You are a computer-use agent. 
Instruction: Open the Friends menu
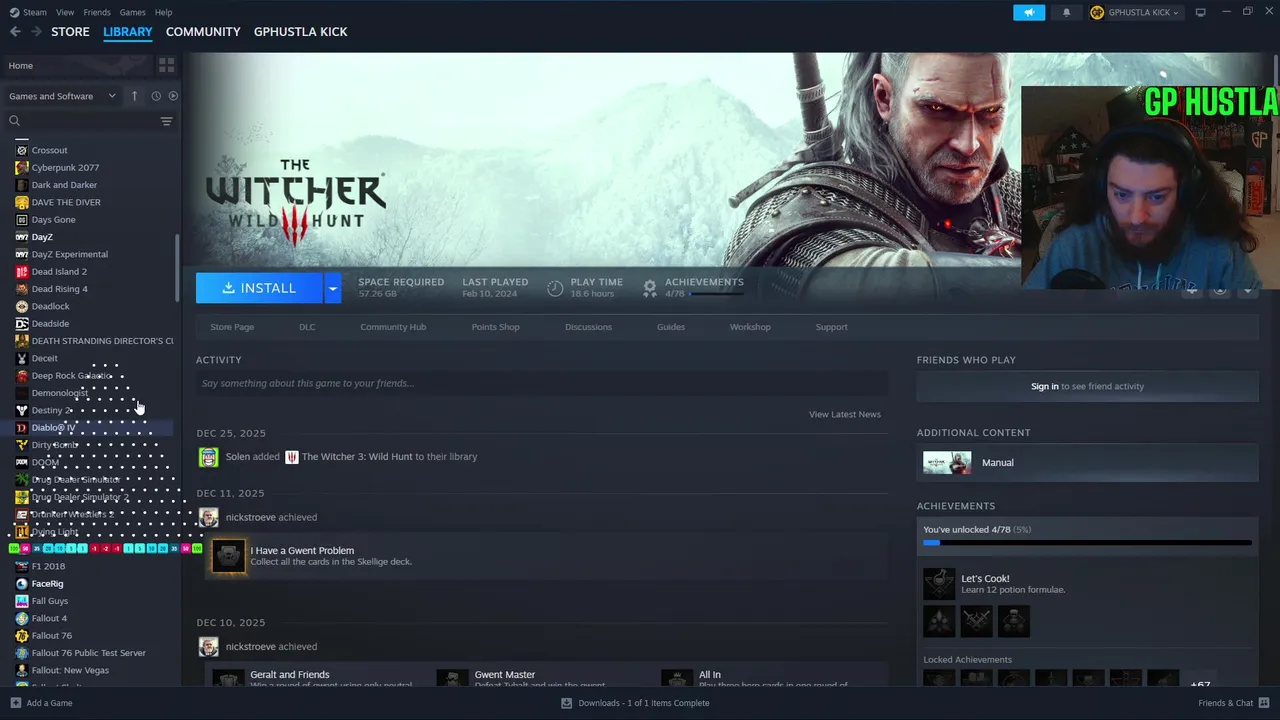pos(97,12)
